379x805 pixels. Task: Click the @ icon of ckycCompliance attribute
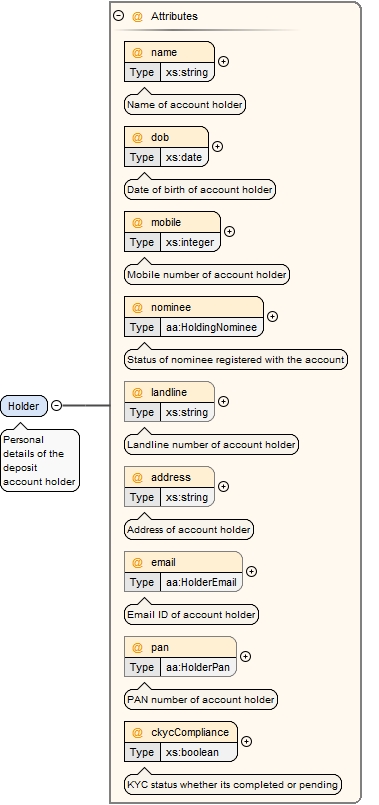137,732
